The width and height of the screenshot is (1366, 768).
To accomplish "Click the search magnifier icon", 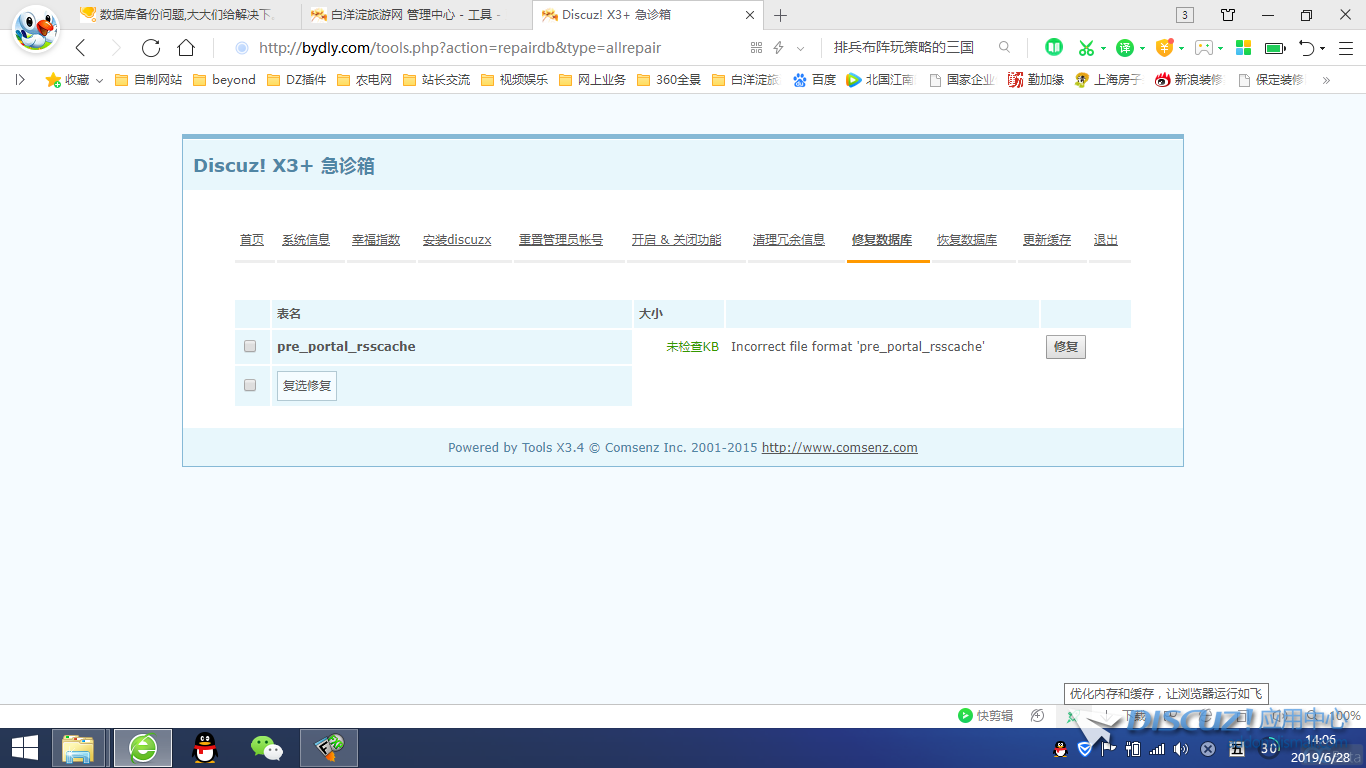I will point(1005,48).
